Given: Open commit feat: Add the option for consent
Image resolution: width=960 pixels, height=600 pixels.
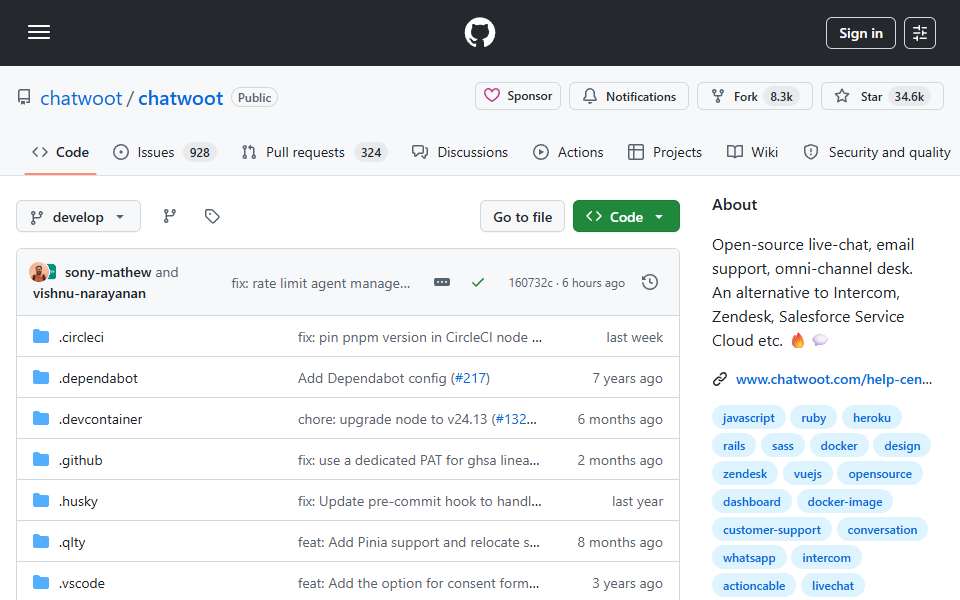Looking at the screenshot, I should click(418, 583).
